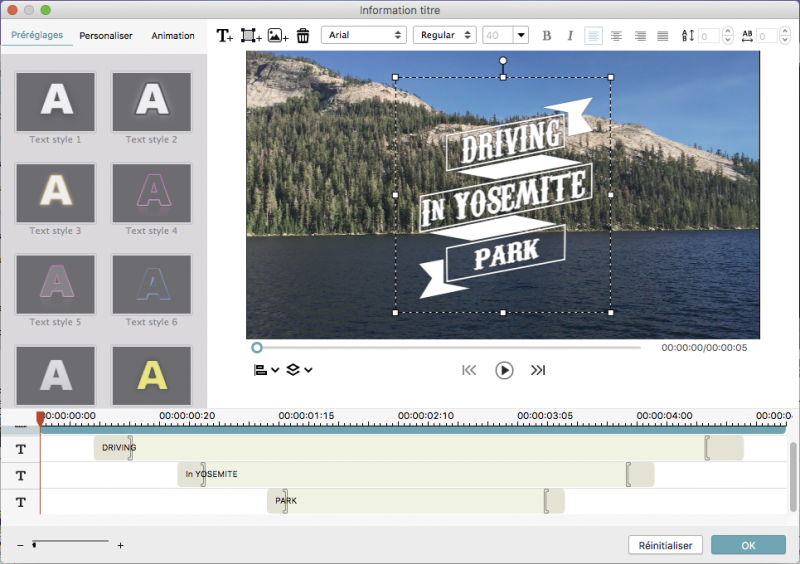Open the Regular font style dropdown

pos(444,35)
